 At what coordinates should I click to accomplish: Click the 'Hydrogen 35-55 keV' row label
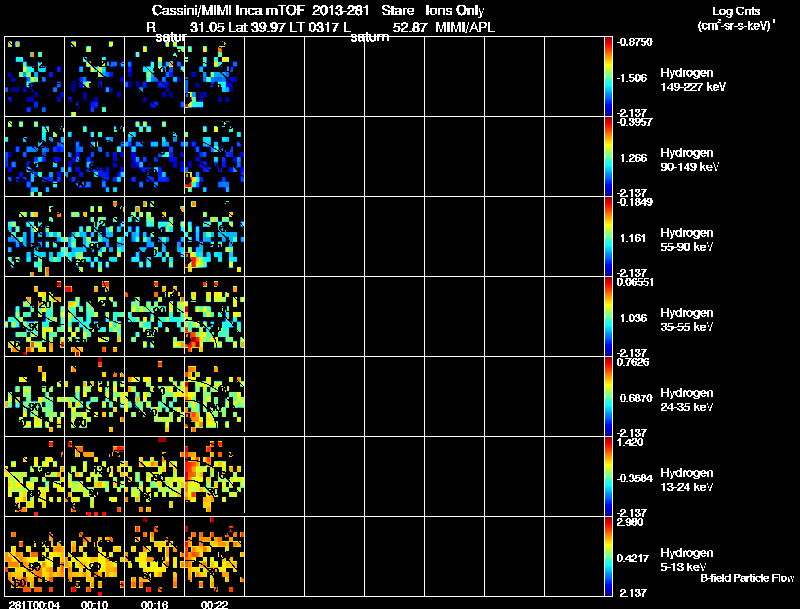687,320
